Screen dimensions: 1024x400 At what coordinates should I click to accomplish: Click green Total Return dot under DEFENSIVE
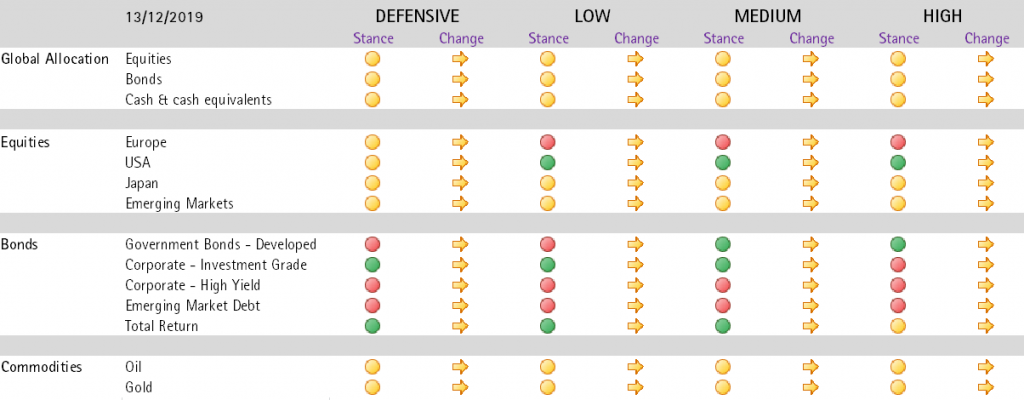click(372, 325)
